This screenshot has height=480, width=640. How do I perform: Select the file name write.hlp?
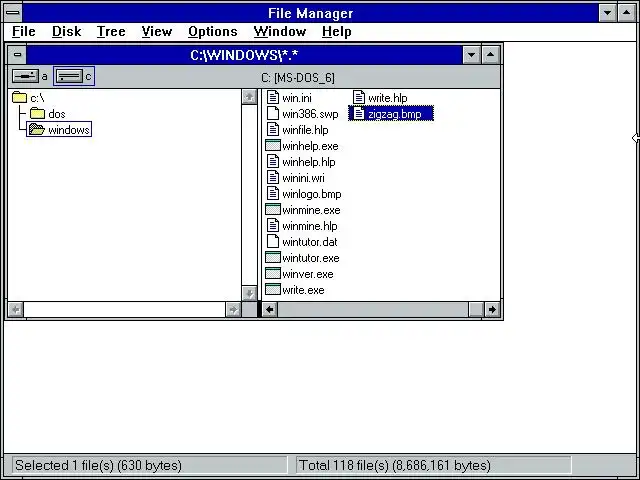[x=388, y=98]
